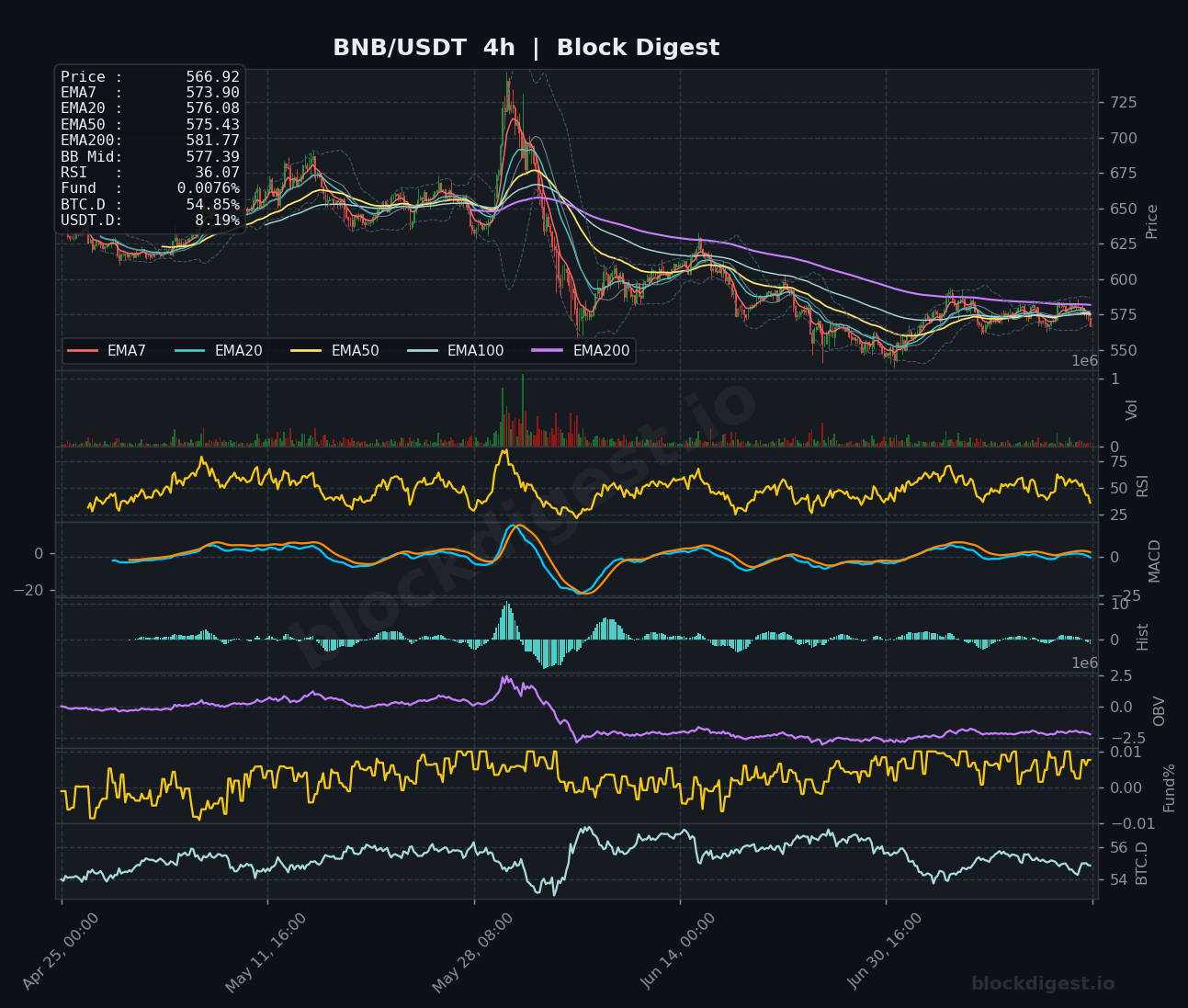Select the EMA50 575.43 value row
Viewport: 1188px width, 1008px height.
(x=150, y=125)
